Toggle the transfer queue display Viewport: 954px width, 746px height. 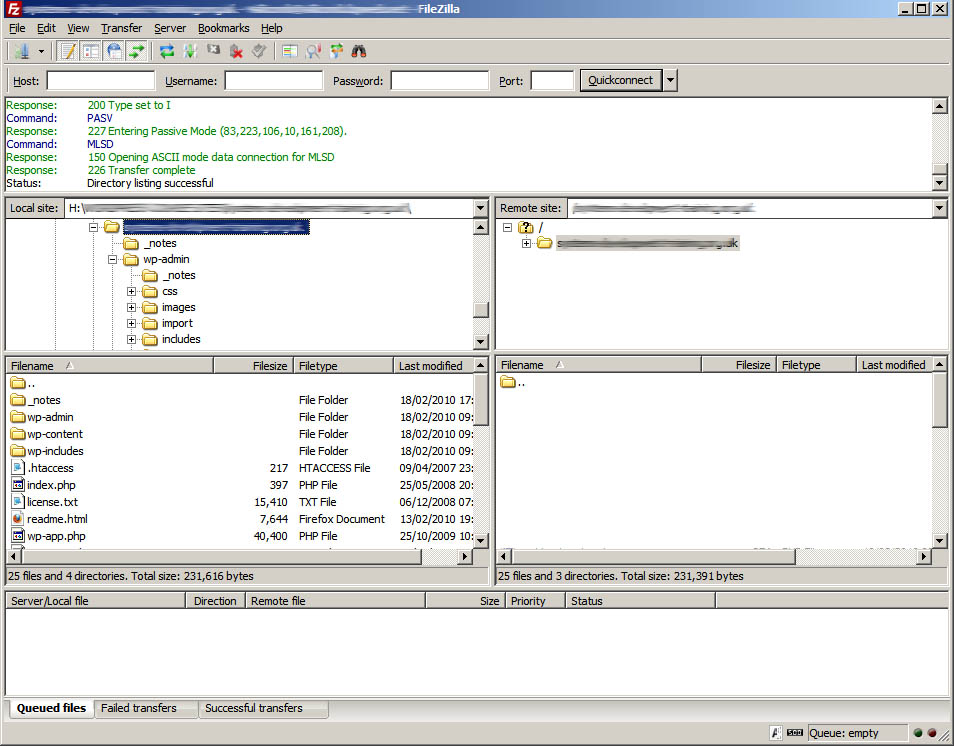[x=138, y=52]
